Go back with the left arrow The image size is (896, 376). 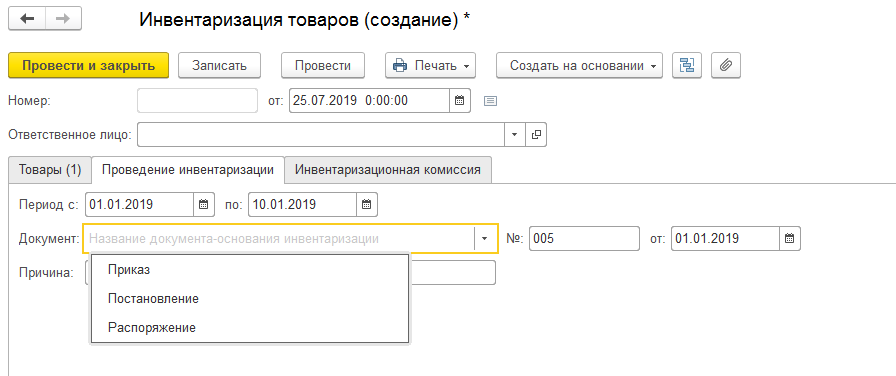[27, 19]
